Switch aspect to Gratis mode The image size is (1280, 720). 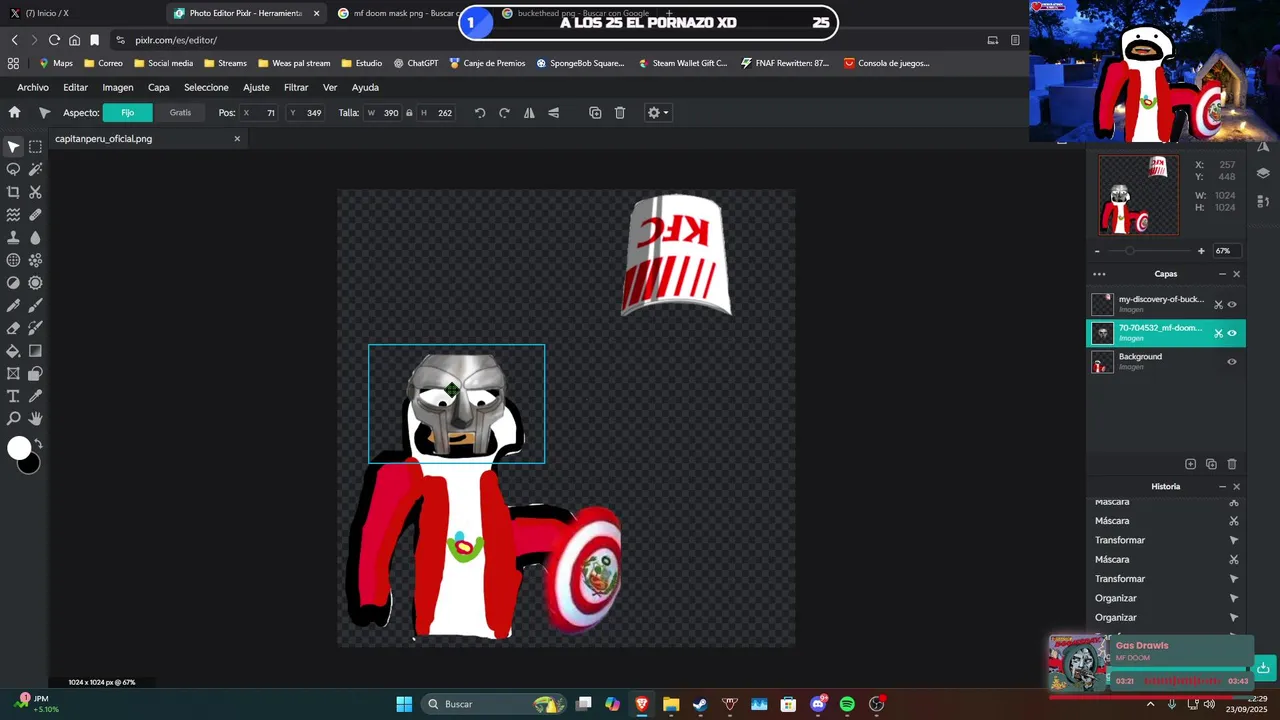[180, 113]
